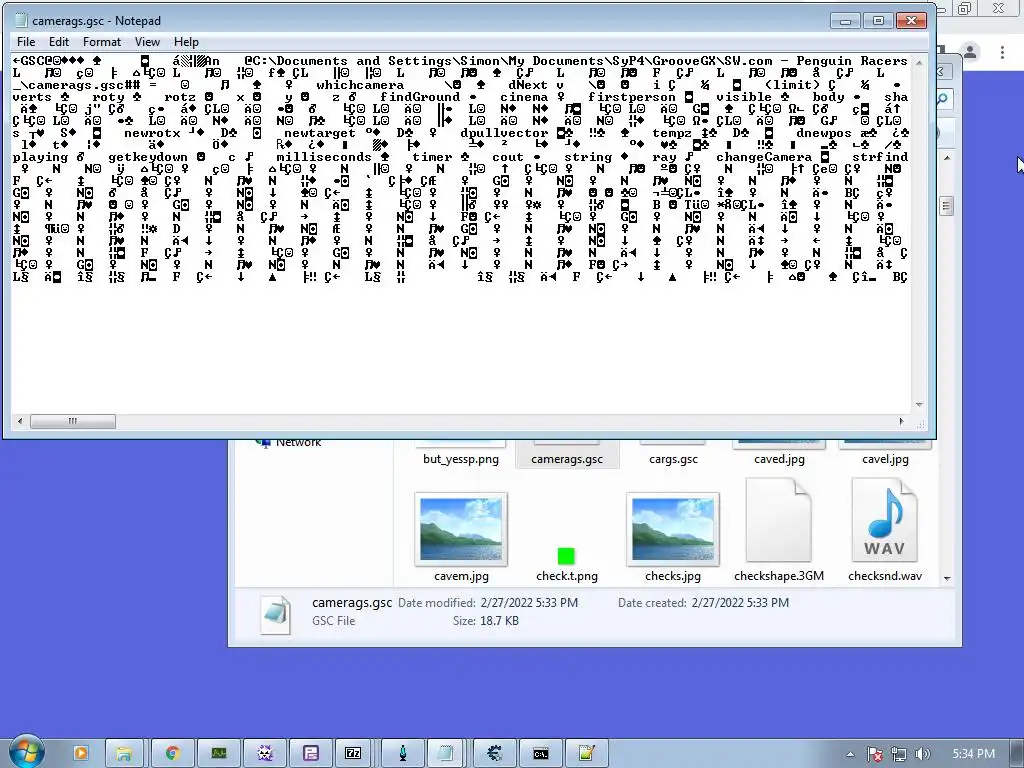Open the green monitor app on taskbar
The height and width of the screenshot is (768, 1024).
point(219,753)
